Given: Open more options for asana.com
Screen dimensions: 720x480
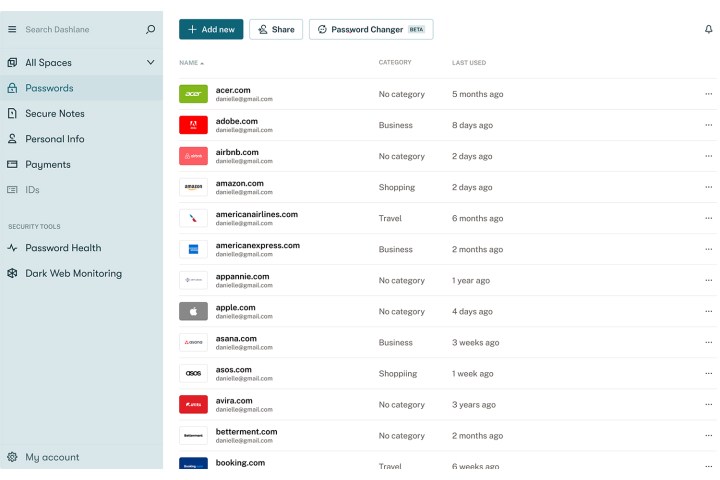Looking at the screenshot, I should (708, 342).
